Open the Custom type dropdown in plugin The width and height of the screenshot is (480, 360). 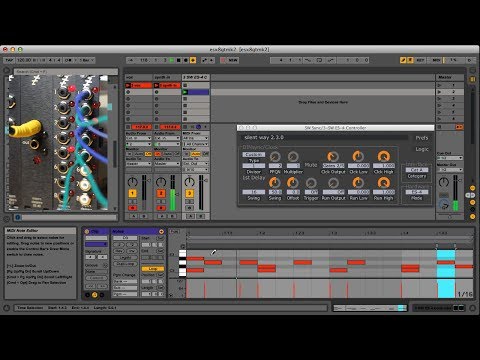tap(254, 155)
